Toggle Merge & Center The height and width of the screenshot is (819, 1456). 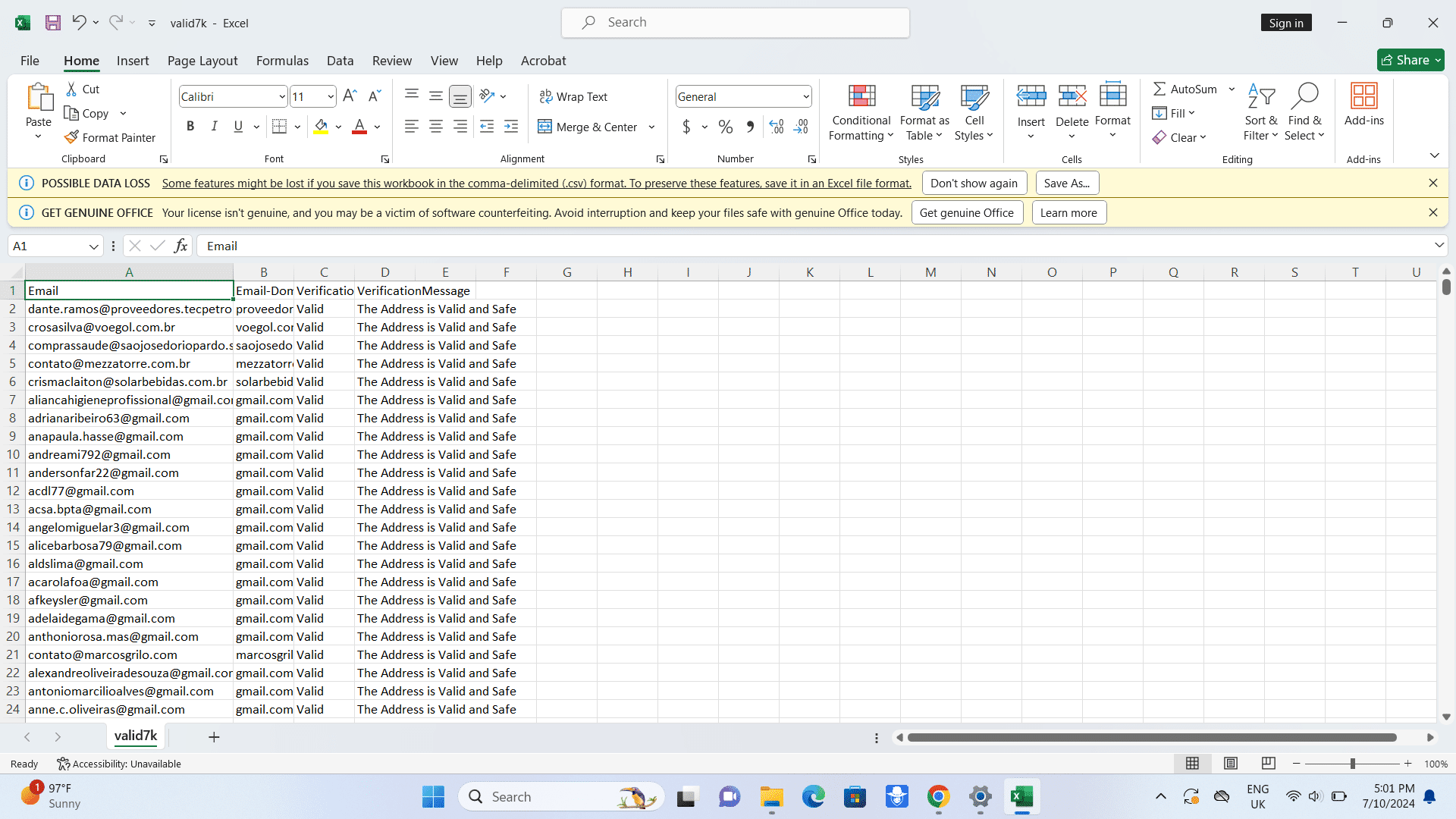click(589, 127)
